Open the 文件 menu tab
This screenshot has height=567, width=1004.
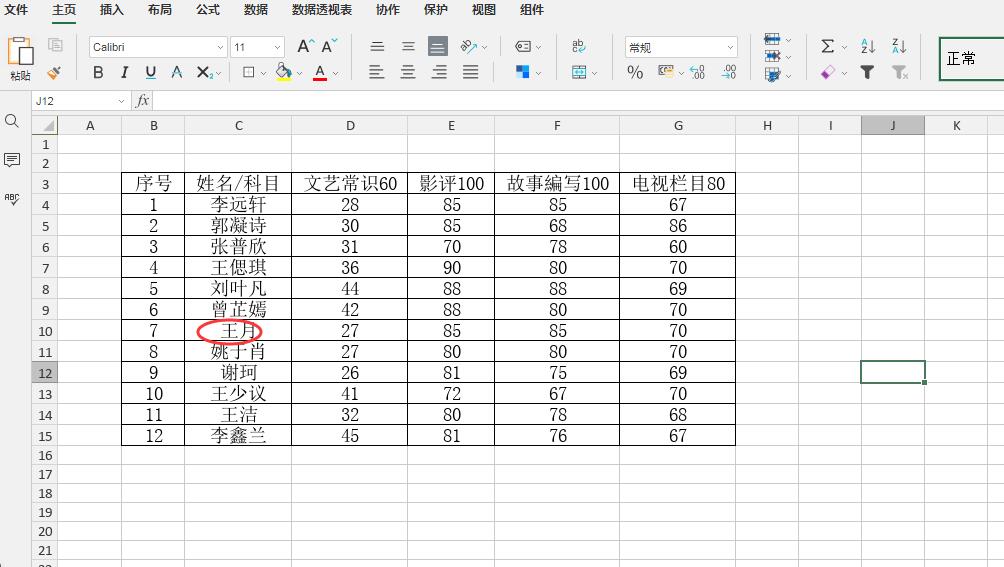[16, 10]
